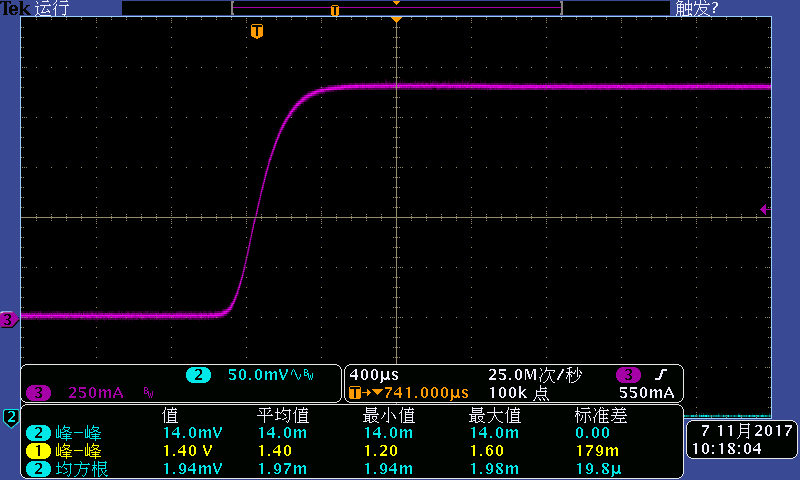
Task: Click the Tek logo in top left corner
Action: [15, 9]
